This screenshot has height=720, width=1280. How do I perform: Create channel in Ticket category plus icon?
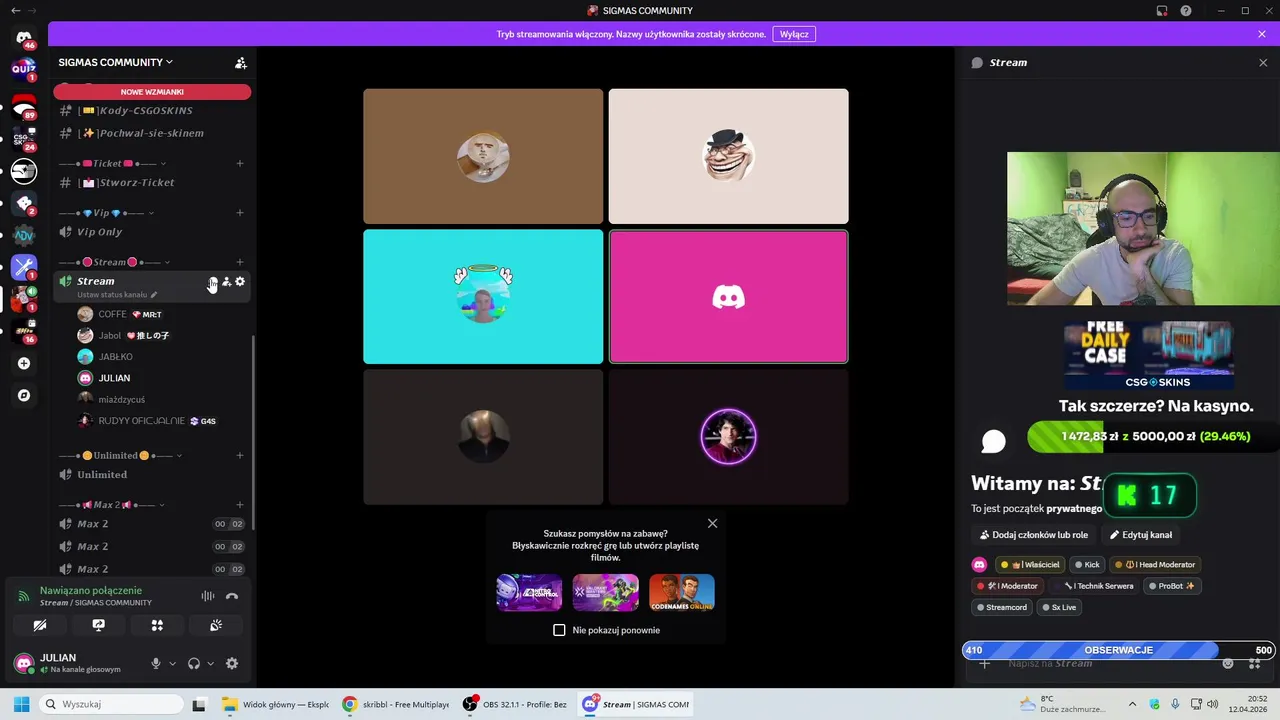point(240,163)
